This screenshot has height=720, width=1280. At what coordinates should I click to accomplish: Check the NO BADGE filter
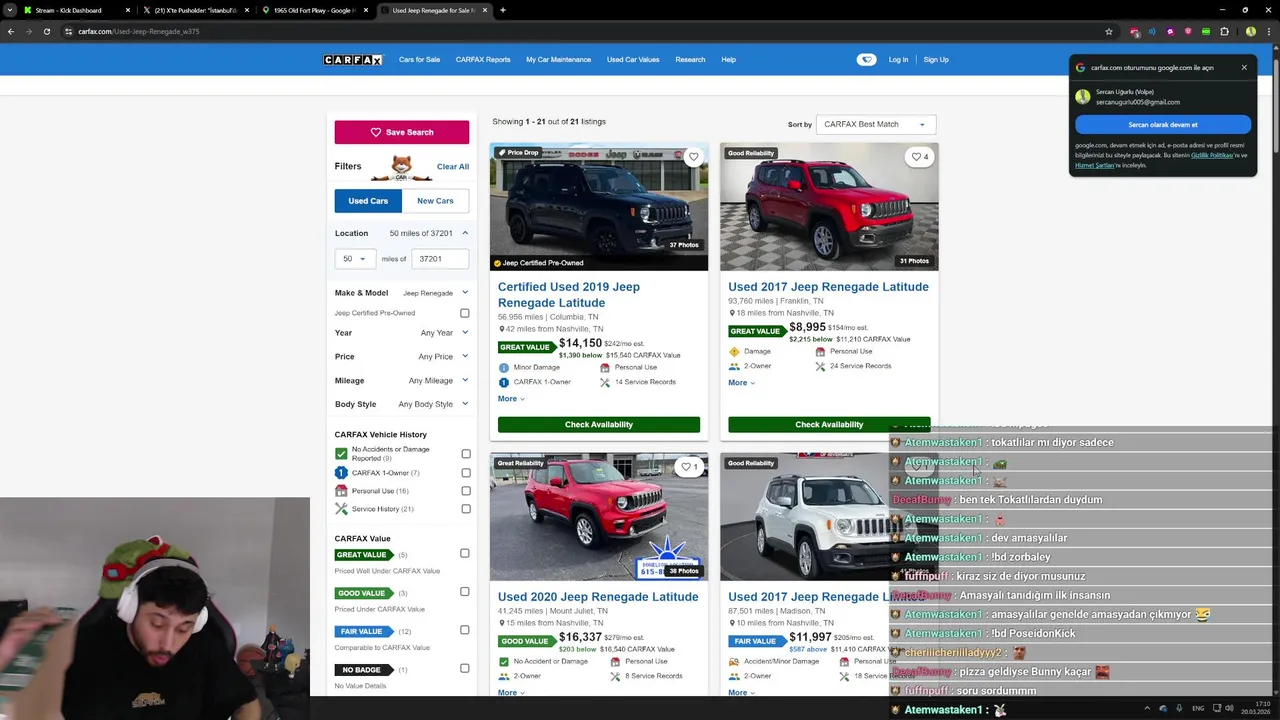(x=465, y=668)
